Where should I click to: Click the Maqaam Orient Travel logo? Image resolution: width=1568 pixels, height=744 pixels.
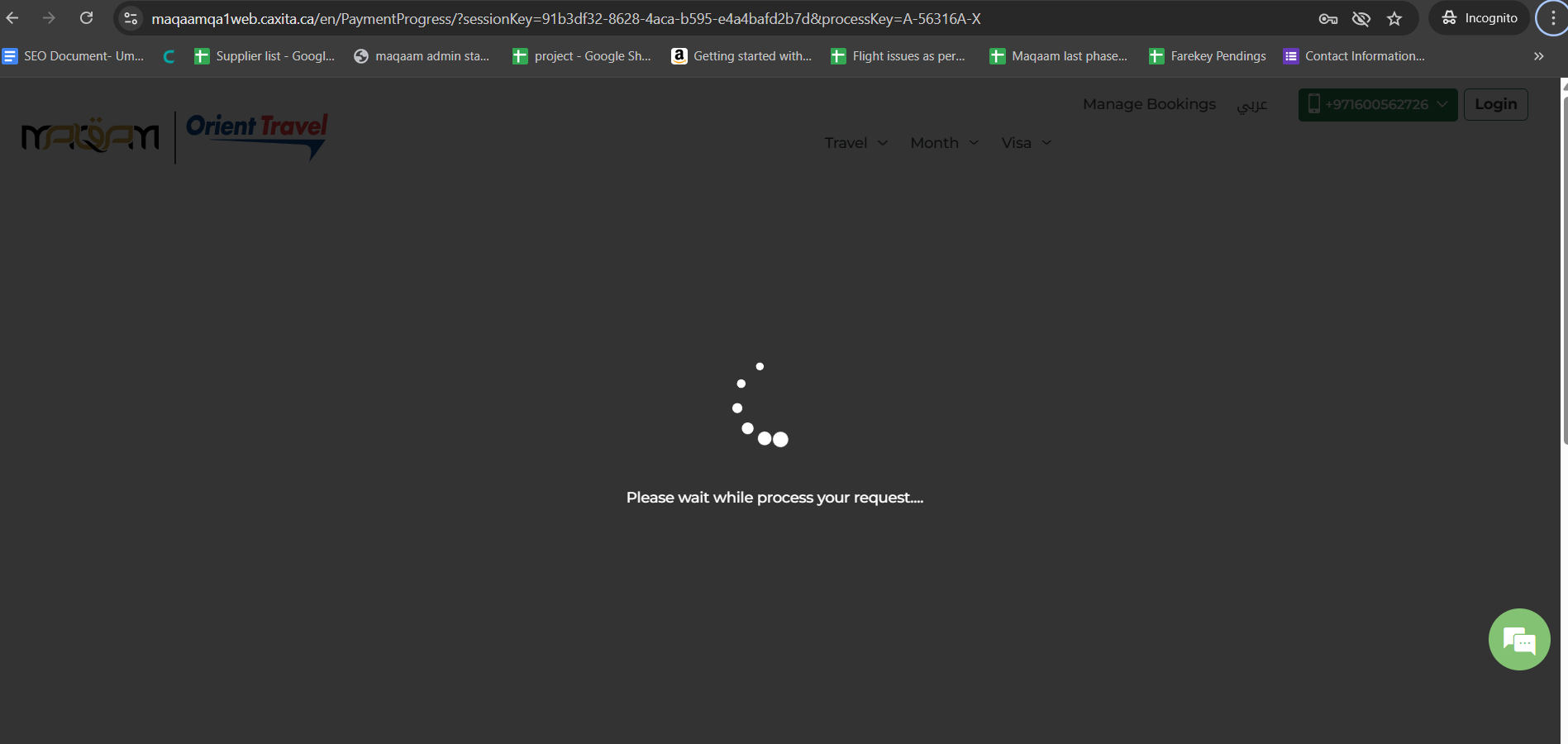[x=174, y=136]
